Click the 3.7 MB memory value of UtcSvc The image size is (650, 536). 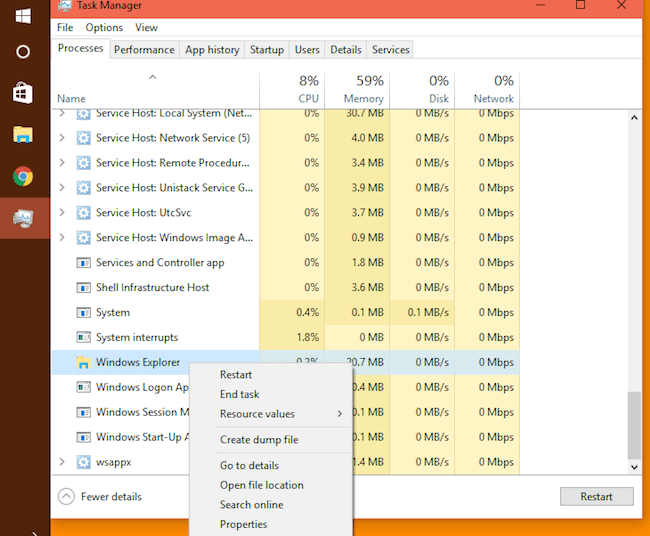point(368,213)
